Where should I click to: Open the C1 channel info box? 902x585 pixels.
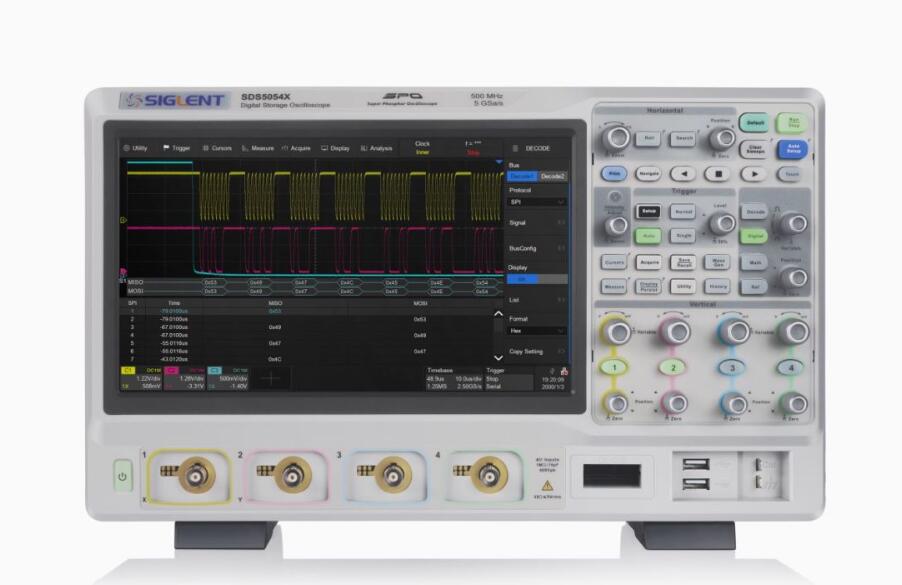pos(142,378)
